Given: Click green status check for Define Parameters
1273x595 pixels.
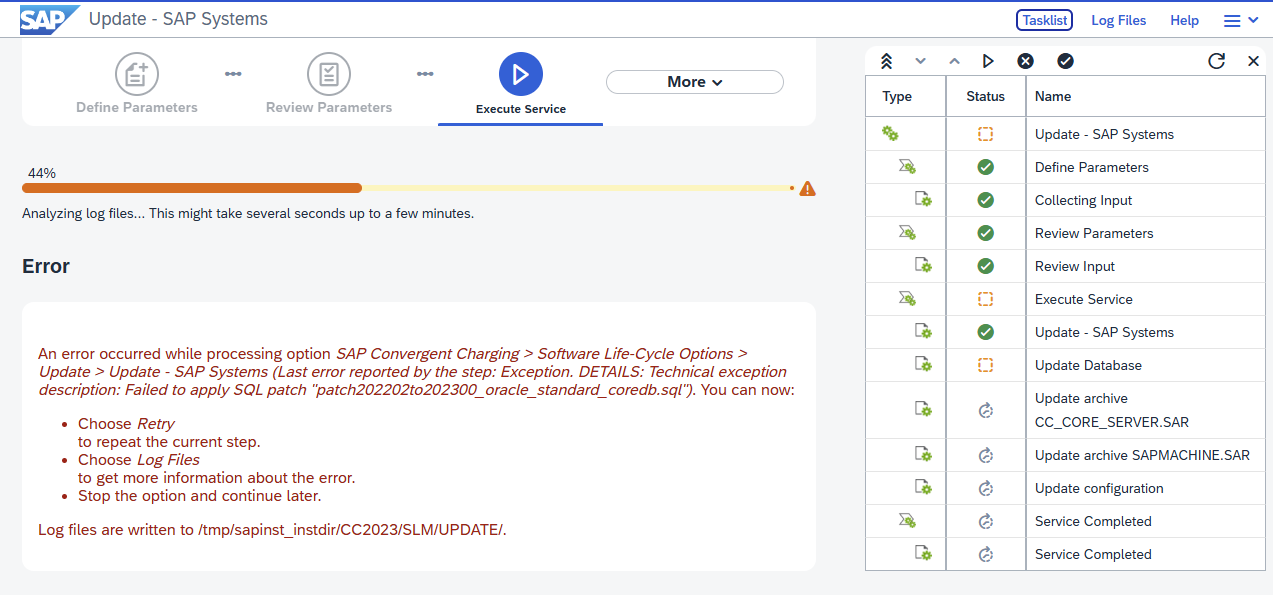Looking at the screenshot, I should pos(985,167).
